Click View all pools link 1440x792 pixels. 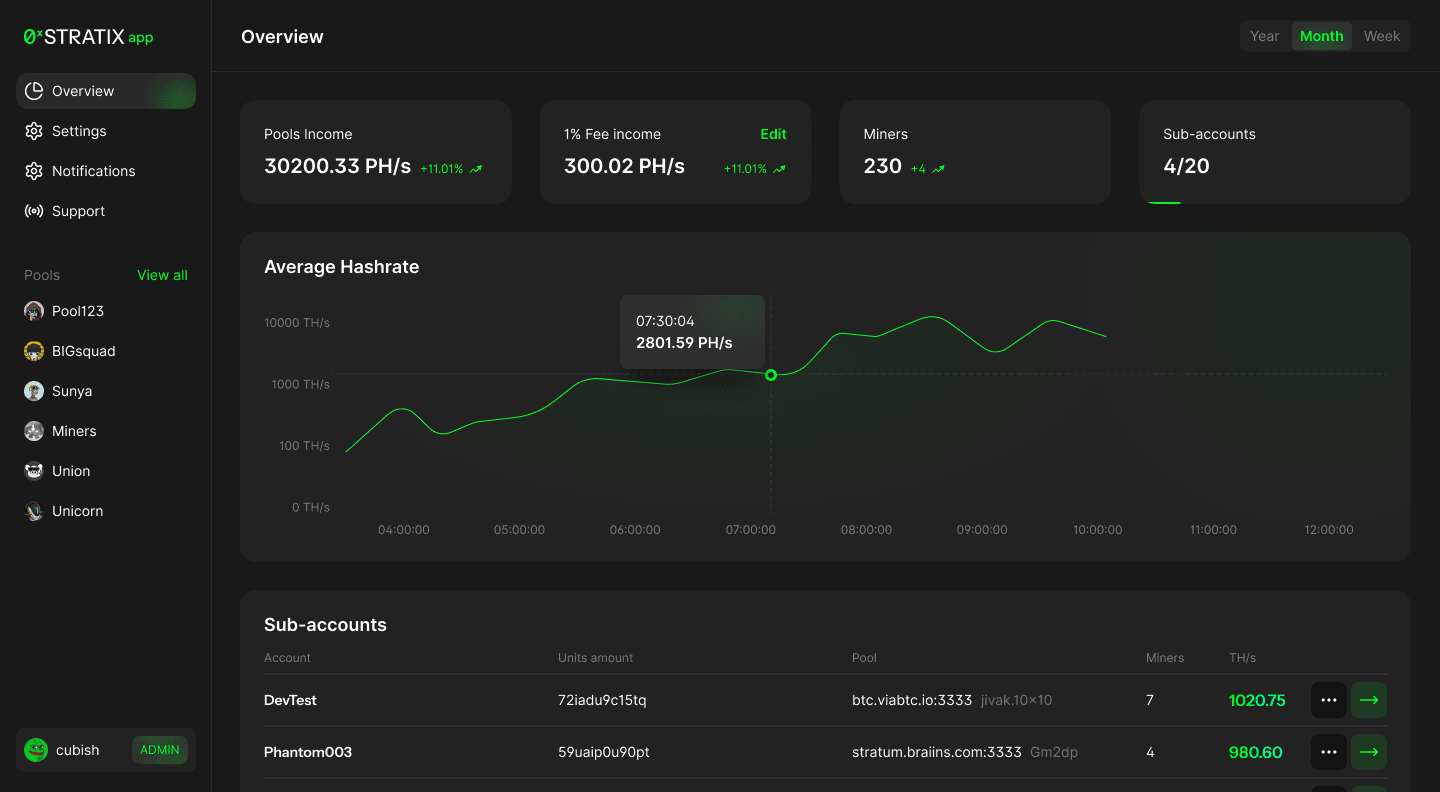[162, 274]
